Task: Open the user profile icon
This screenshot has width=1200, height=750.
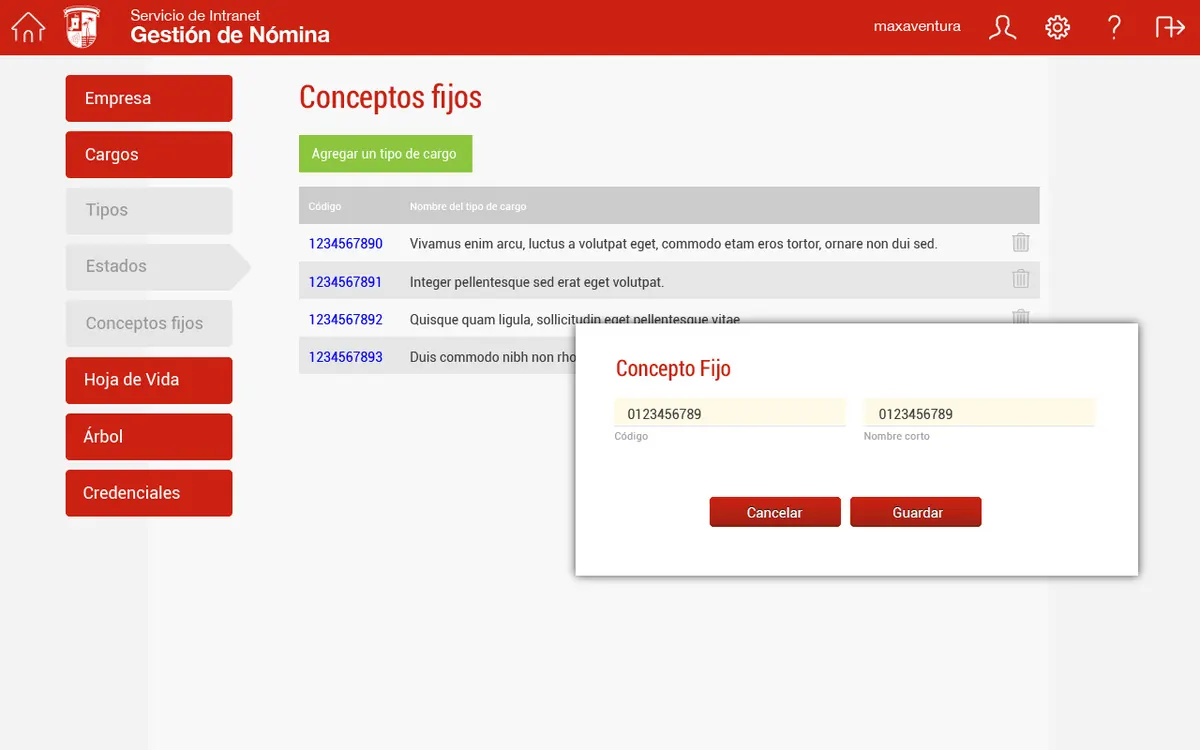Action: pos(1002,27)
